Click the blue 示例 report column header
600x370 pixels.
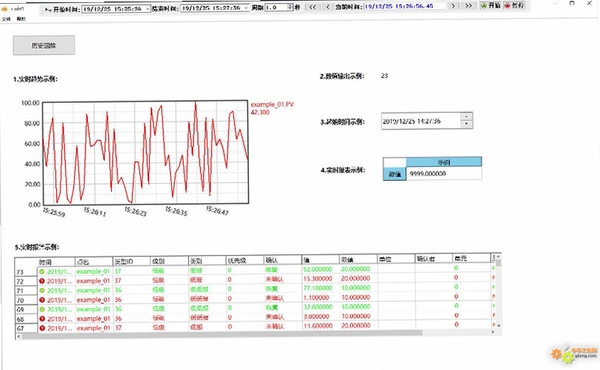pos(443,162)
